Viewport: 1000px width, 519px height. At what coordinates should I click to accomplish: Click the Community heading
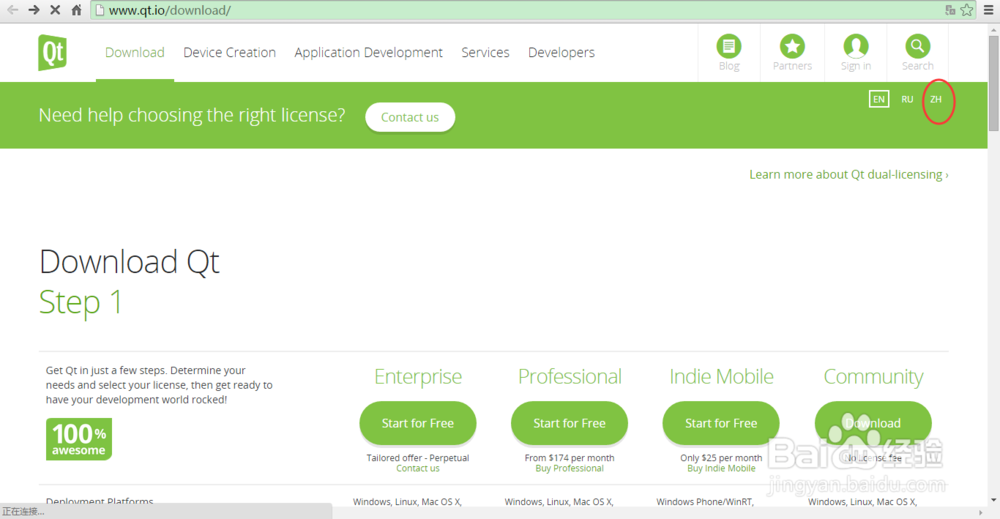pos(873,377)
